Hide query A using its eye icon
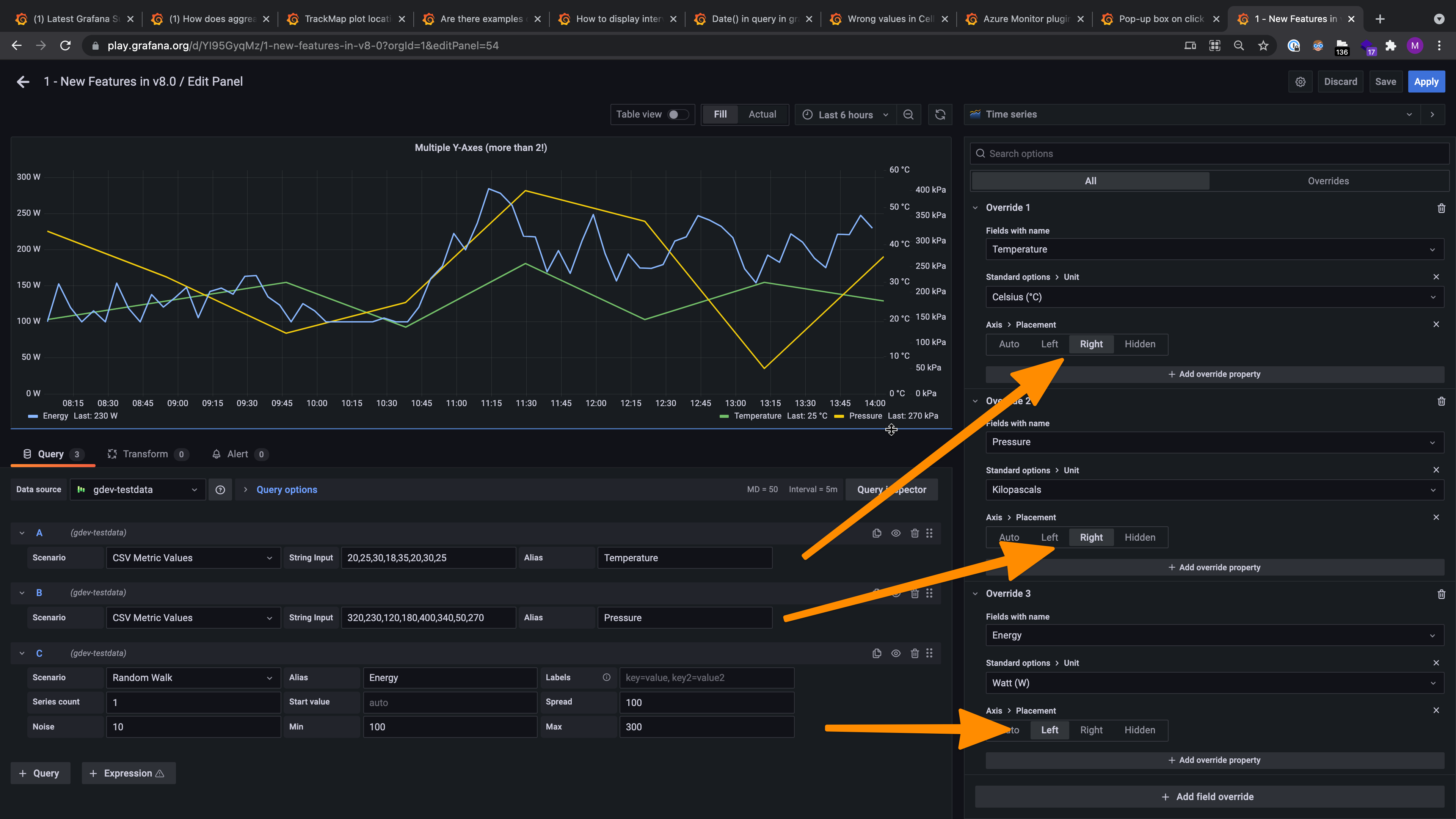Viewport: 1456px width, 819px height. [x=896, y=533]
